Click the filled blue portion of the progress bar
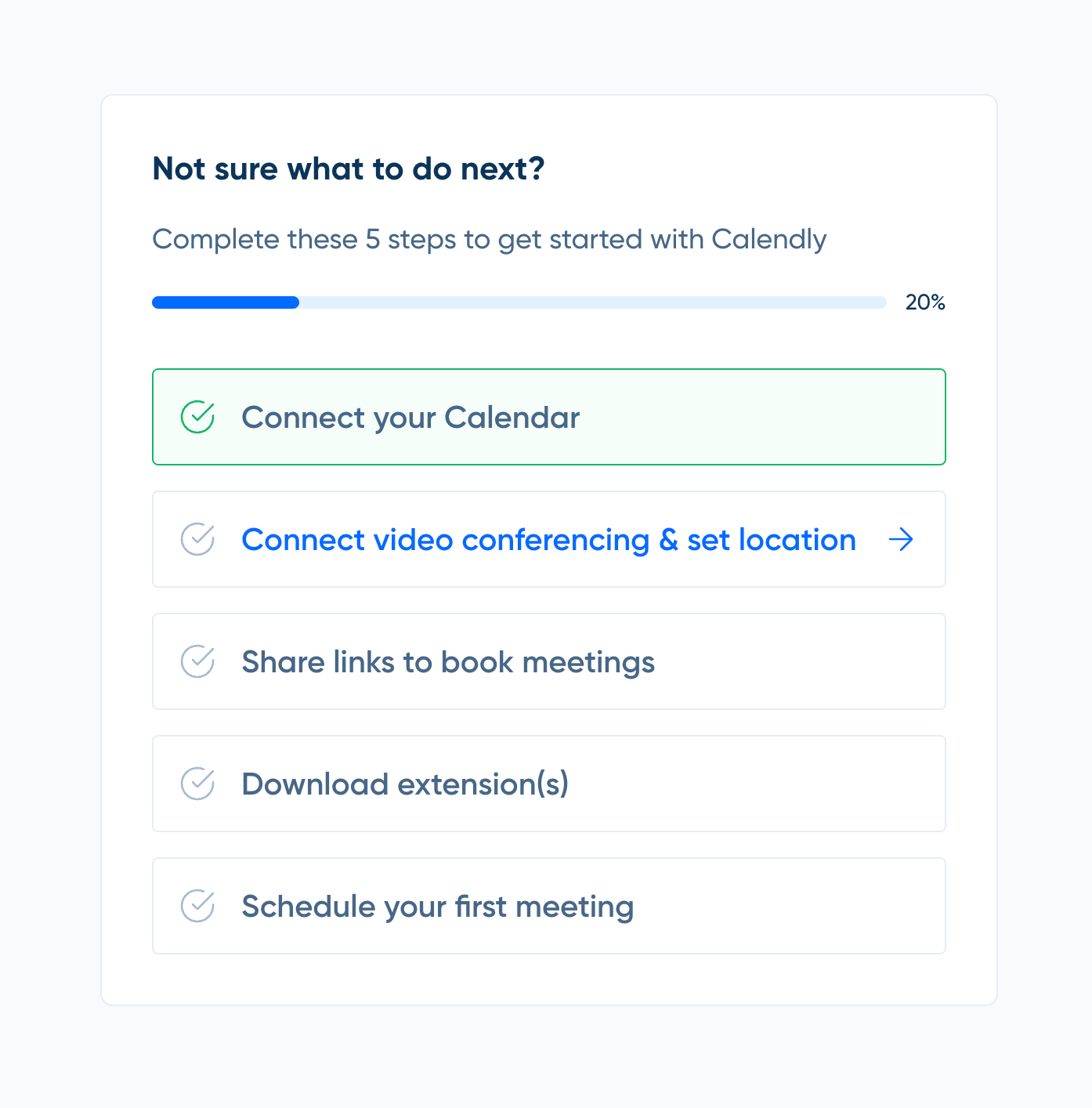 click(226, 302)
